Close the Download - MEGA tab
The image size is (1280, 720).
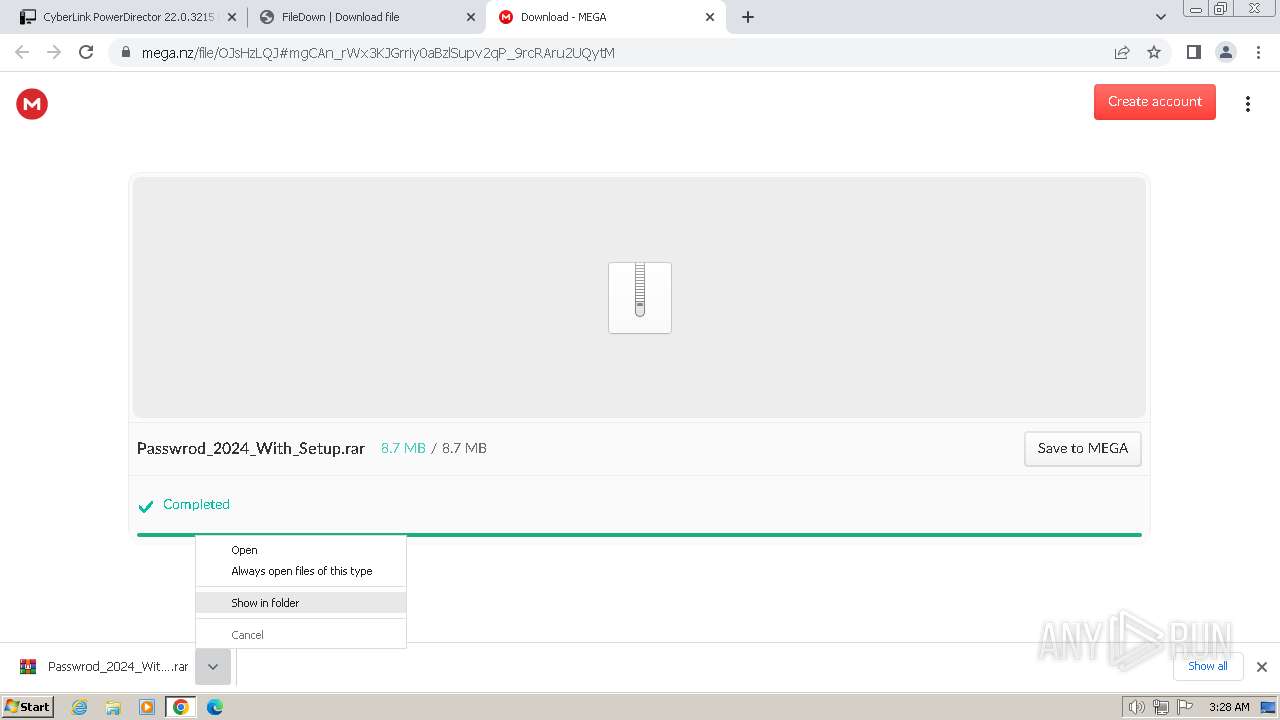point(710,17)
